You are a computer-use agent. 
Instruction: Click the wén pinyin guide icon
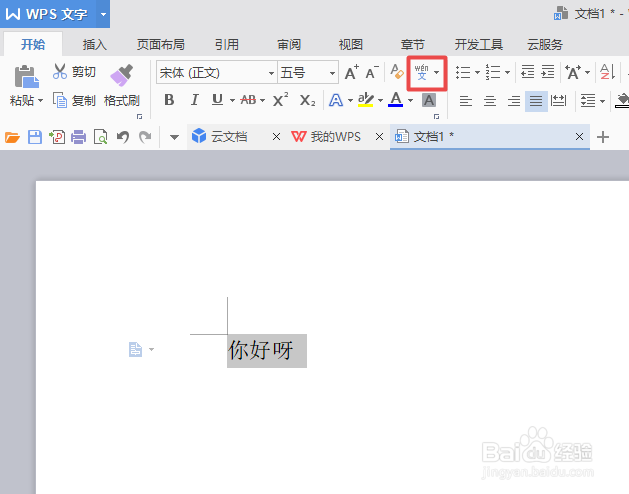click(x=422, y=72)
